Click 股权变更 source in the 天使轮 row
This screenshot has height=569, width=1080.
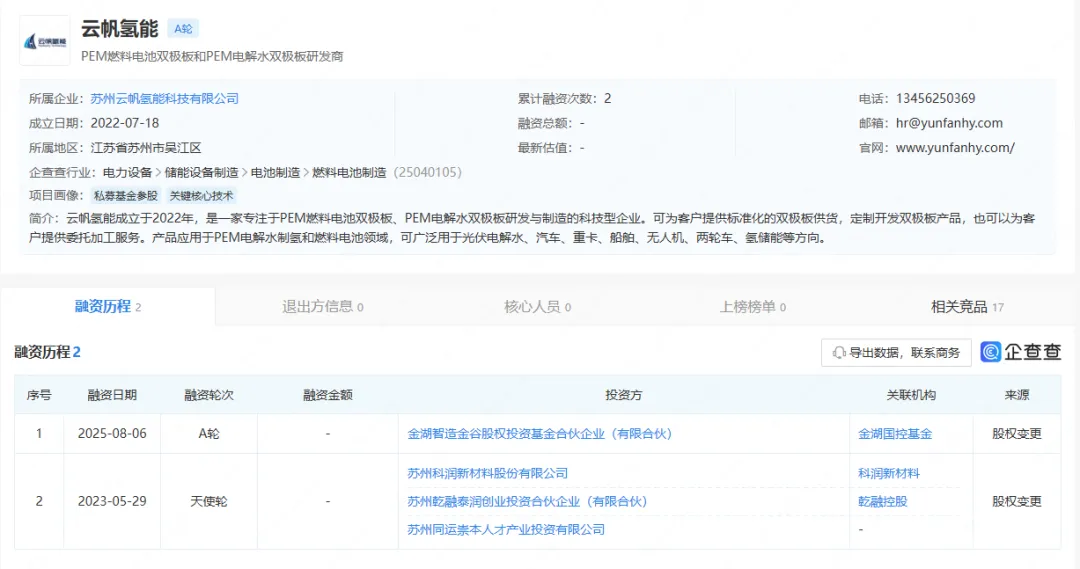(1017, 501)
